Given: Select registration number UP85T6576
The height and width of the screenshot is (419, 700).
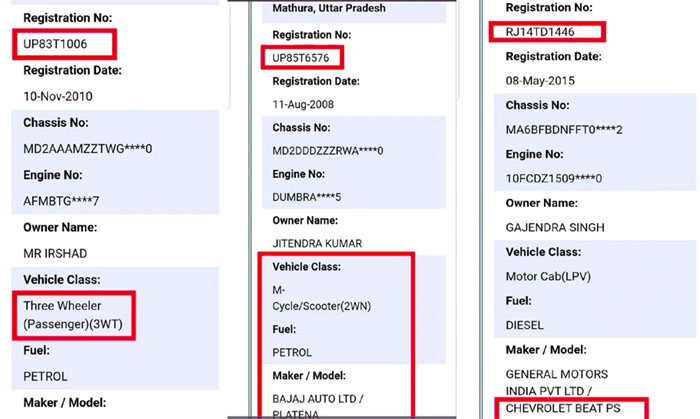Looking at the screenshot, I should (300, 58).
